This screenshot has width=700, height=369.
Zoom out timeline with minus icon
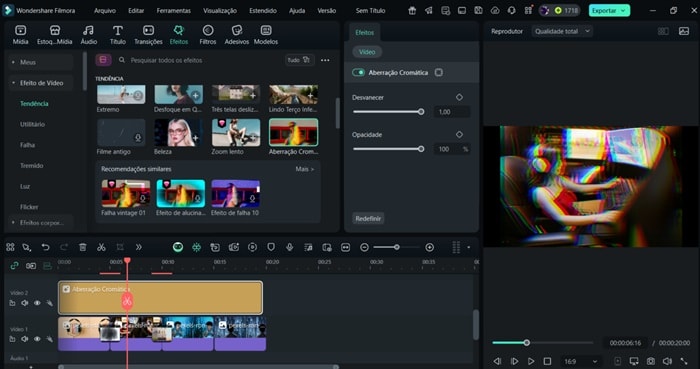pos(364,247)
